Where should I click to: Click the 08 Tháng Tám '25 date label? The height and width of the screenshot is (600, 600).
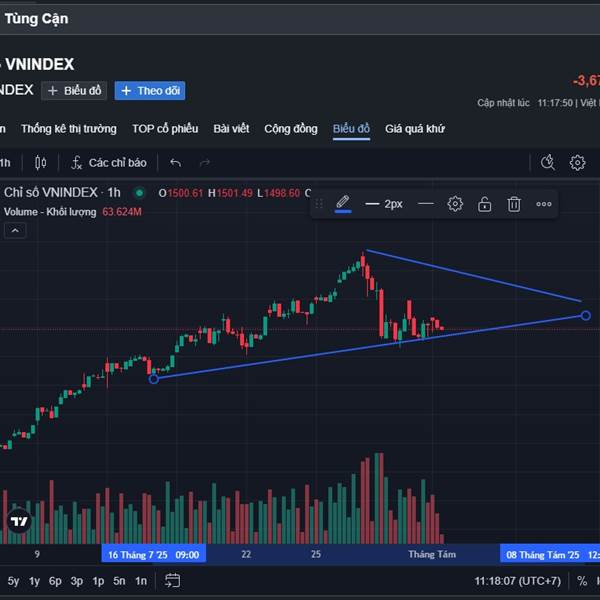[x=550, y=554]
